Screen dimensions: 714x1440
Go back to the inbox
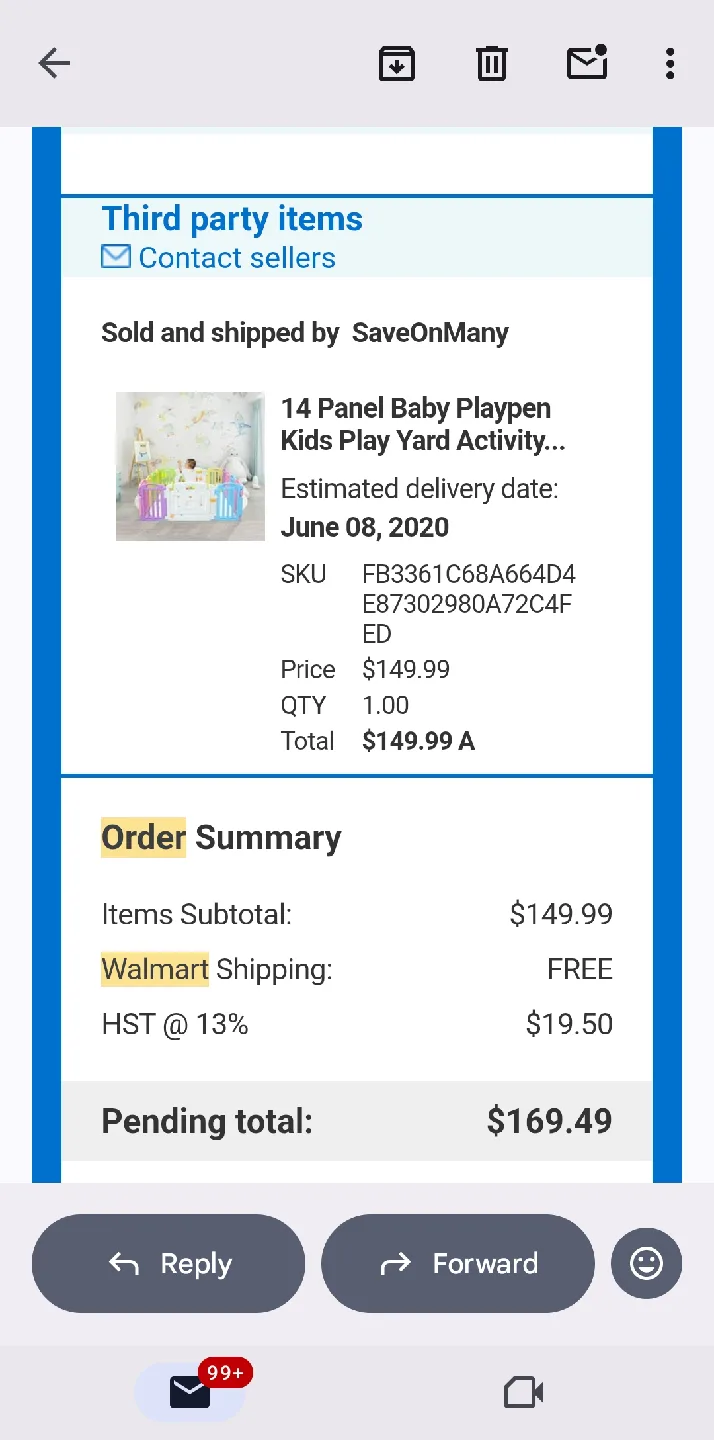tap(54, 63)
